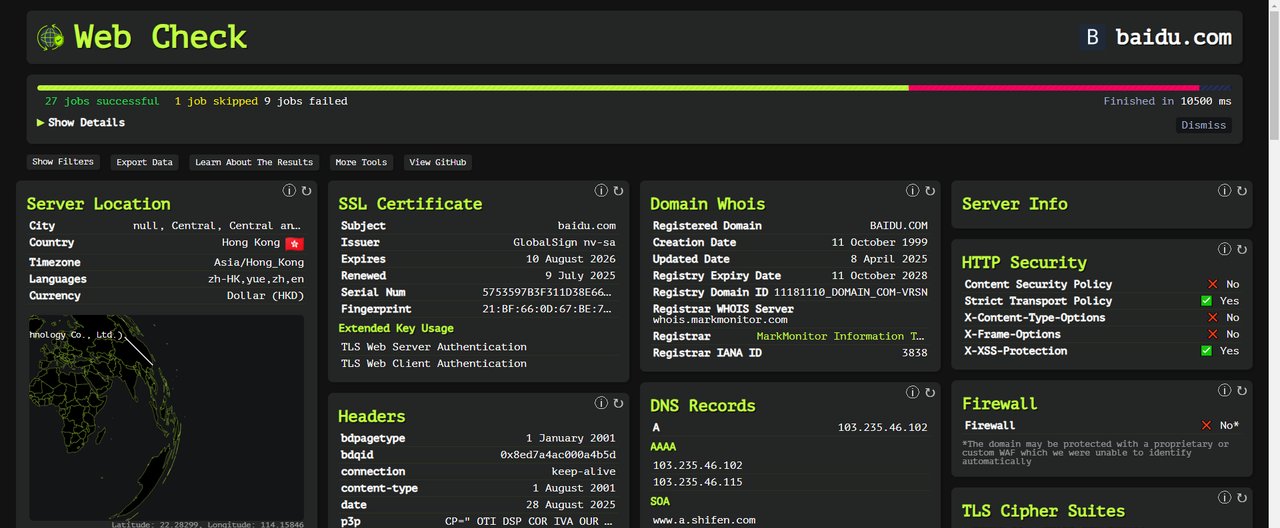Screen dimensions: 1280x528
Task: Refresh the Firewall card
Action: pyautogui.click(x=1242, y=390)
